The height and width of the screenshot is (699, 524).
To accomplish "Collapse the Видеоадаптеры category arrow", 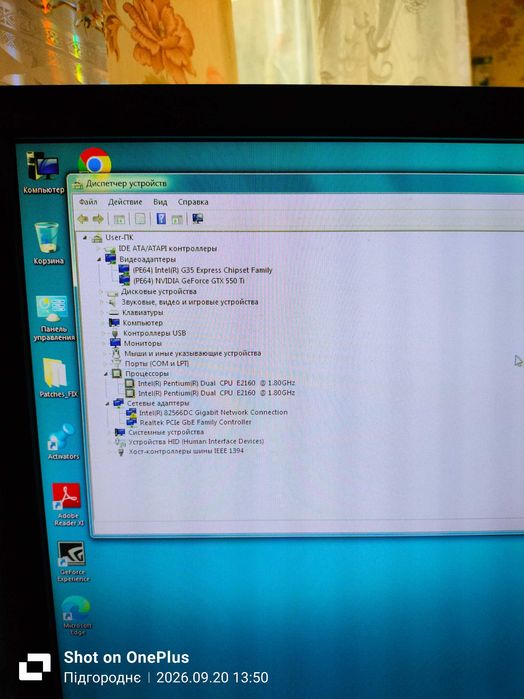I will click(99, 259).
